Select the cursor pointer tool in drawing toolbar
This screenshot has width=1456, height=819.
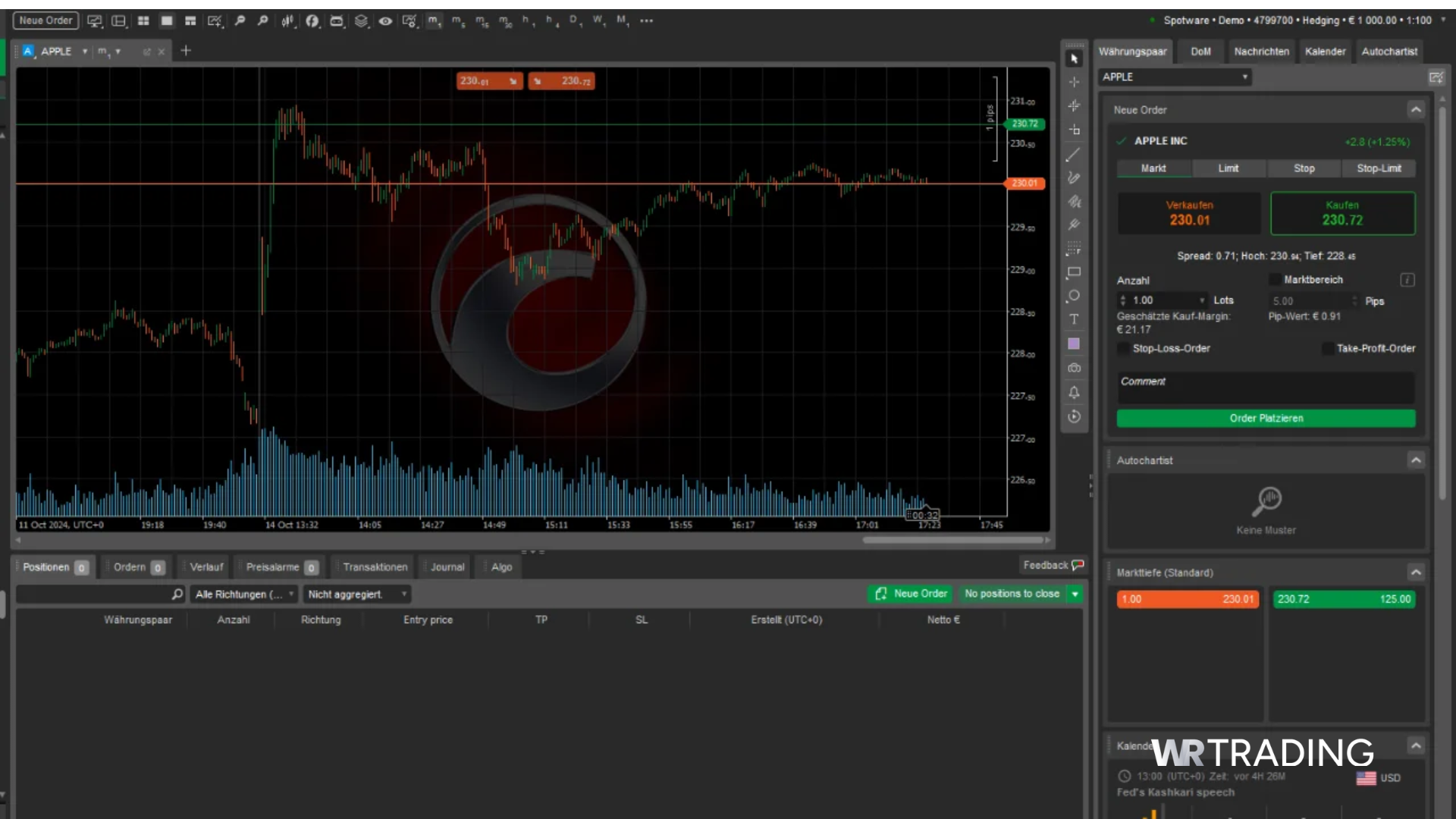click(1074, 58)
